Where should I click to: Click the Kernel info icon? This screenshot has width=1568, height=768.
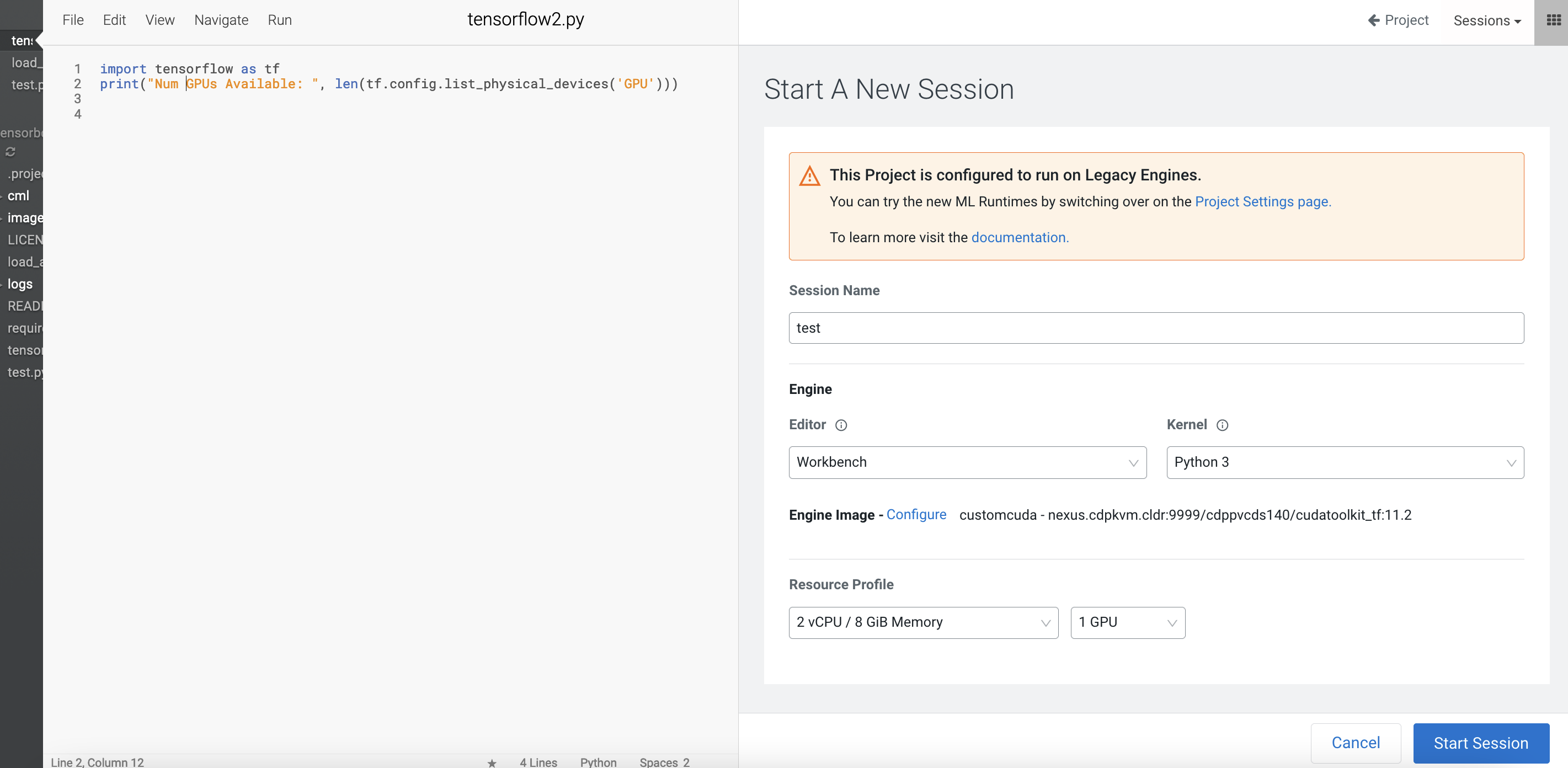(1222, 425)
